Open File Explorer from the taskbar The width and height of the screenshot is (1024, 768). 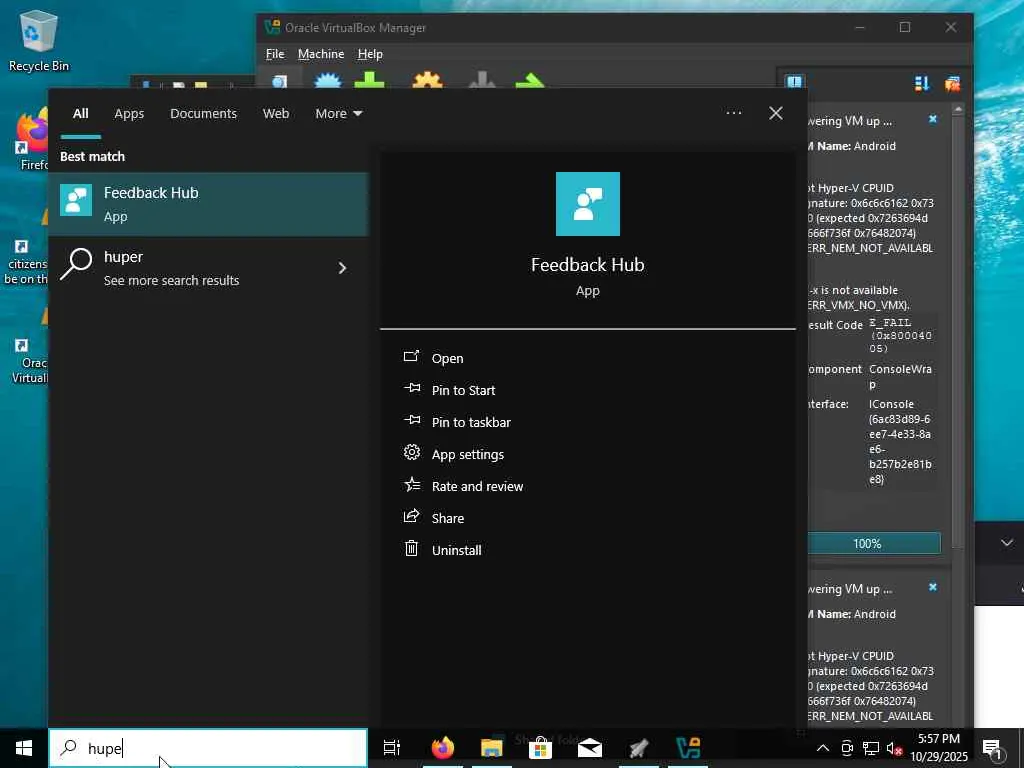point(491,748)
